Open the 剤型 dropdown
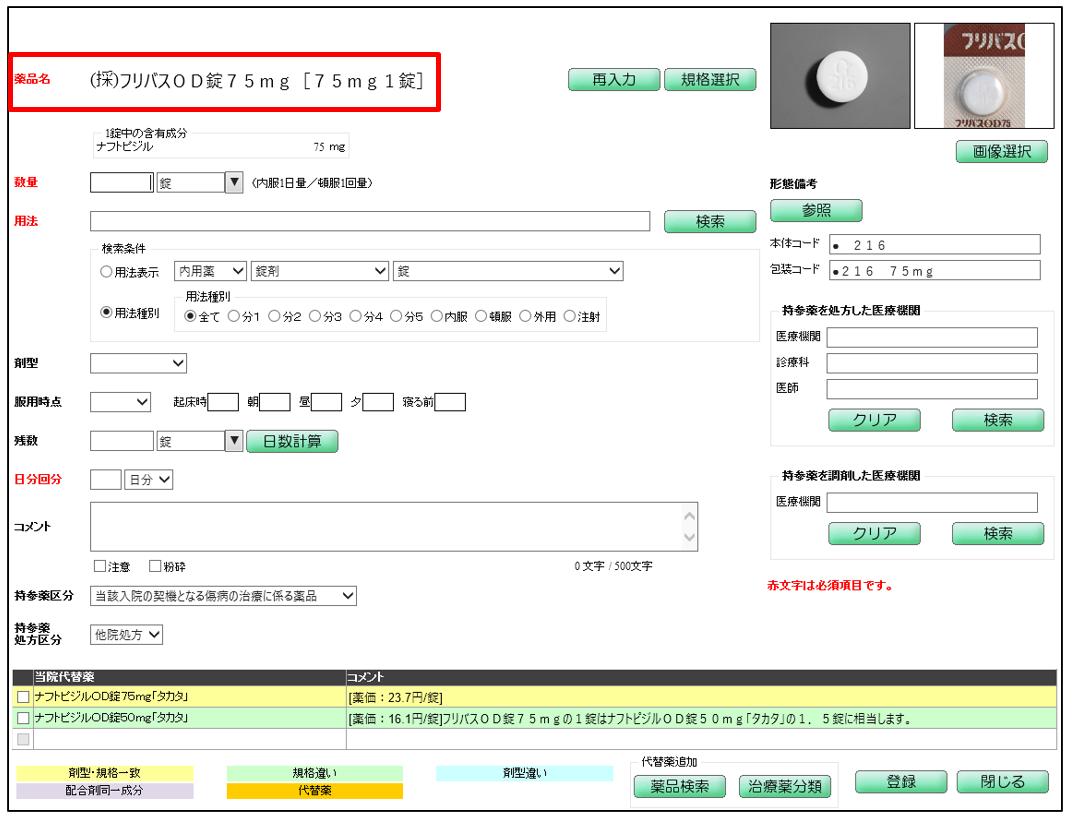The height and width of the screenshot is (819, 1074). pos(138,363)
